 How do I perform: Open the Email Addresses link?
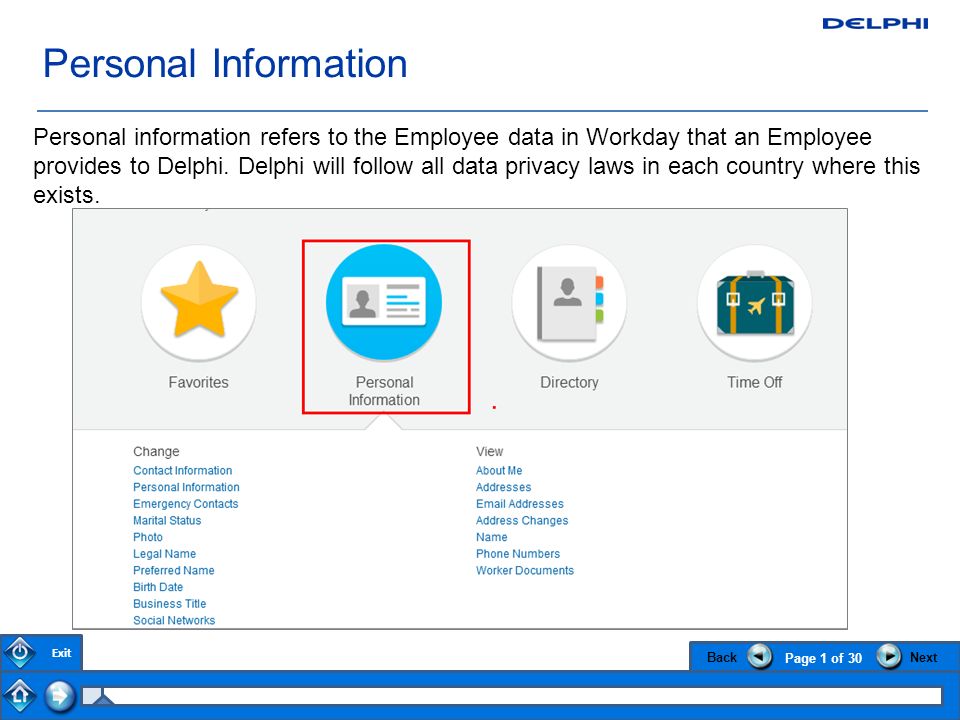pos(520,503)
